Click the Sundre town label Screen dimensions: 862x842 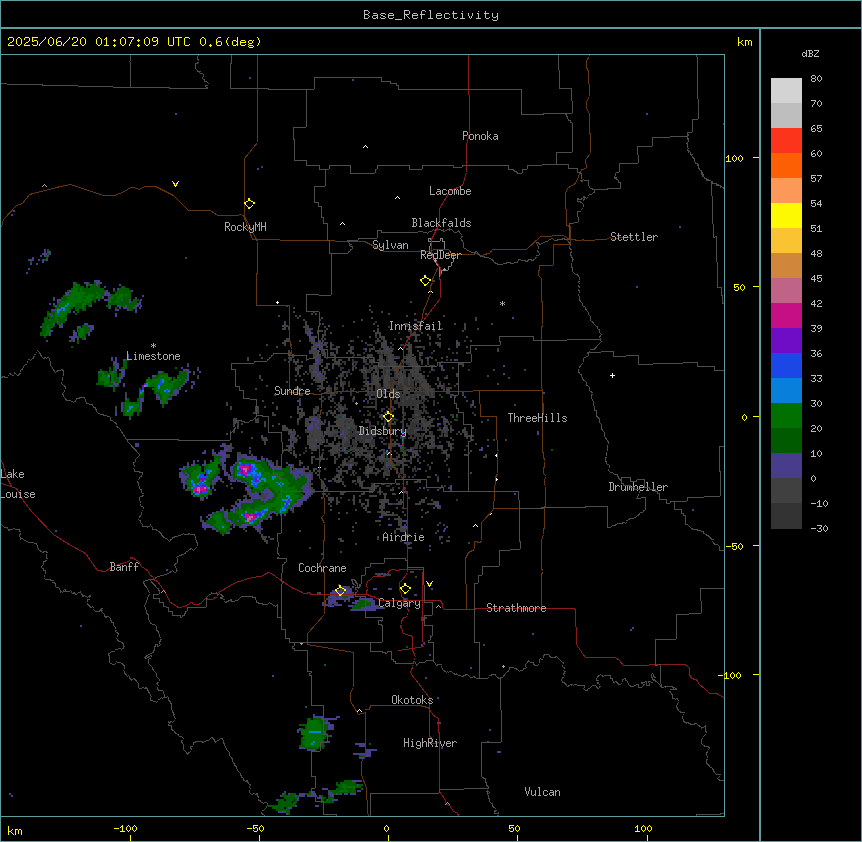tap(292, 391)
